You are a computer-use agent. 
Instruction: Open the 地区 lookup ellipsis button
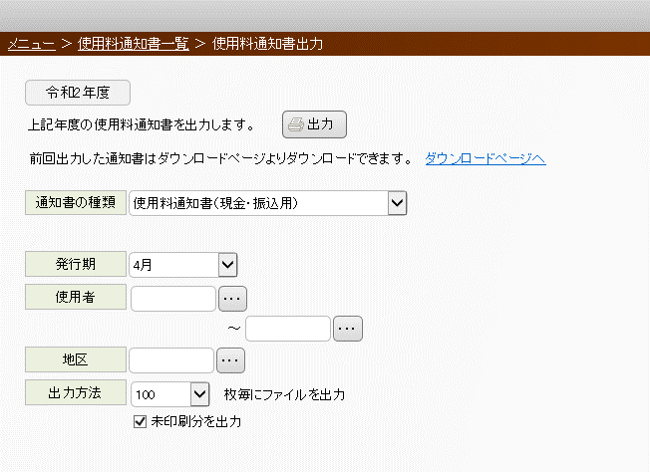(230, 361)
